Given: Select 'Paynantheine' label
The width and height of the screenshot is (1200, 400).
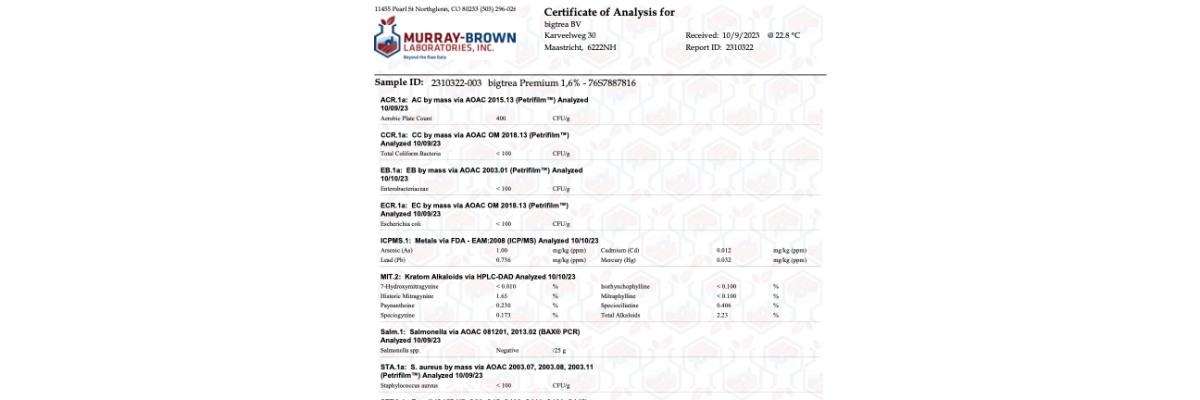Looking at the screenshot, I should point(398,306).
